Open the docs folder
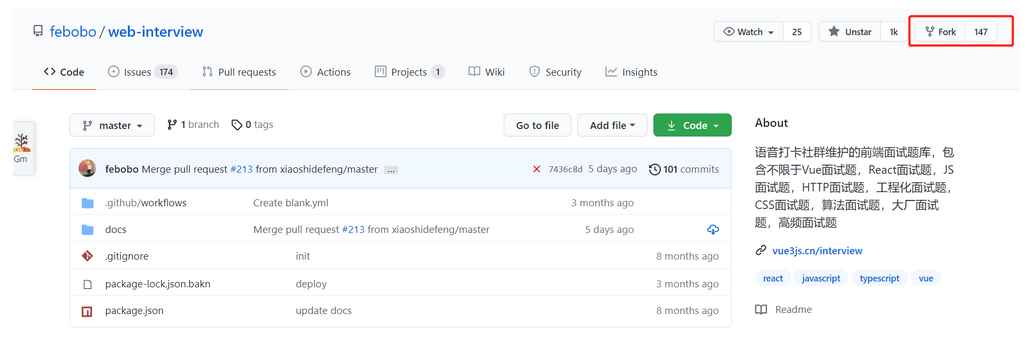This screenshot has width=1036, height=364. (116, 230)
